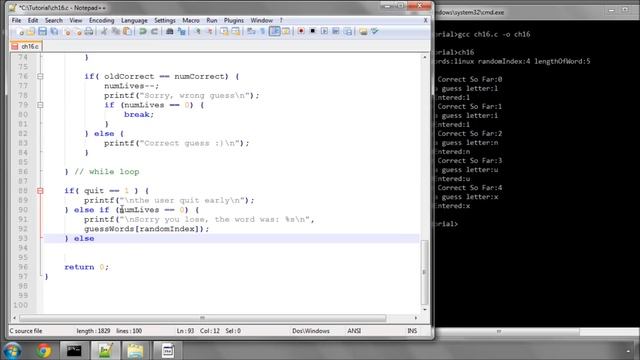Click the editor vertical scrollbar thumb
The image size is (640, 360).
coord(424,272)
